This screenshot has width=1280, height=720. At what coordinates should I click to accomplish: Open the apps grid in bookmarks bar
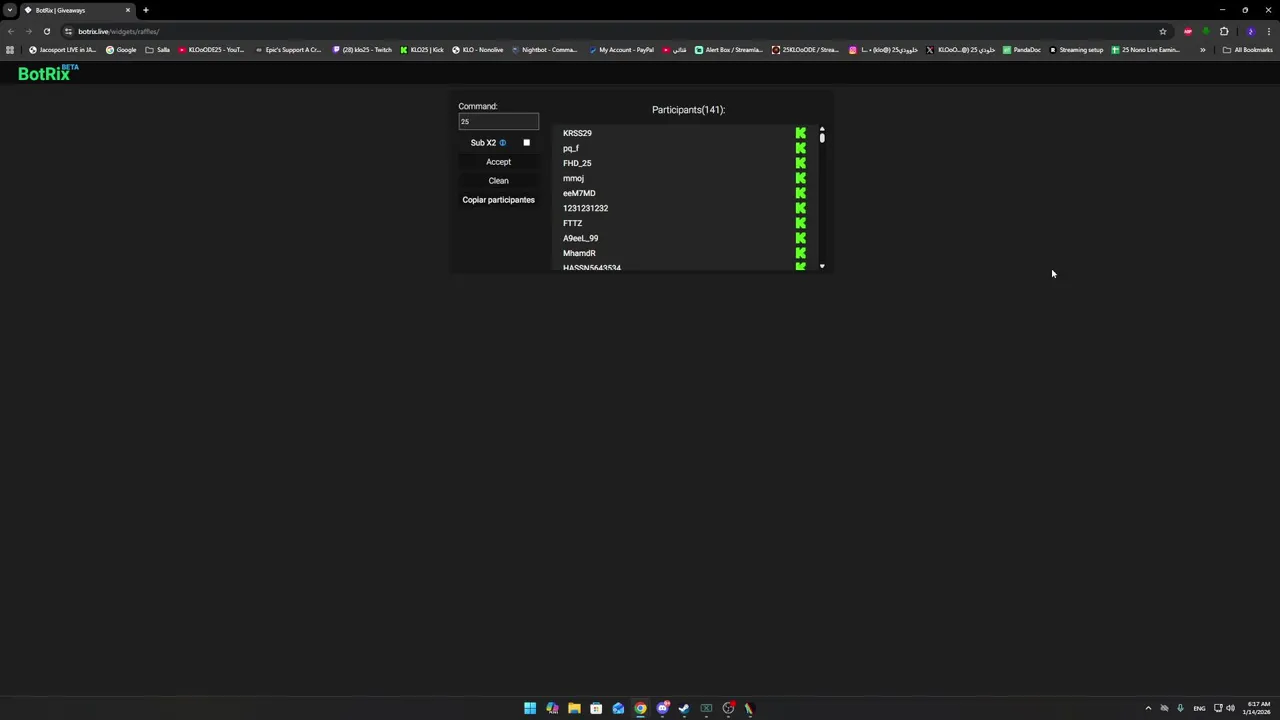click(10, 50)
